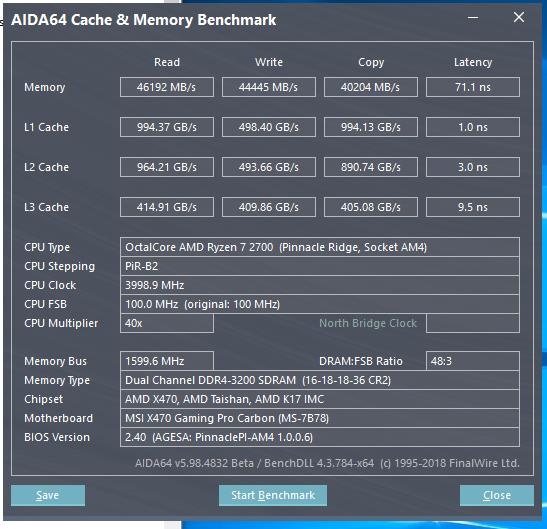Select L3 Cache latency 9.5 ns
This screenshot has height=529, width=547.
(x=473, y=207)
